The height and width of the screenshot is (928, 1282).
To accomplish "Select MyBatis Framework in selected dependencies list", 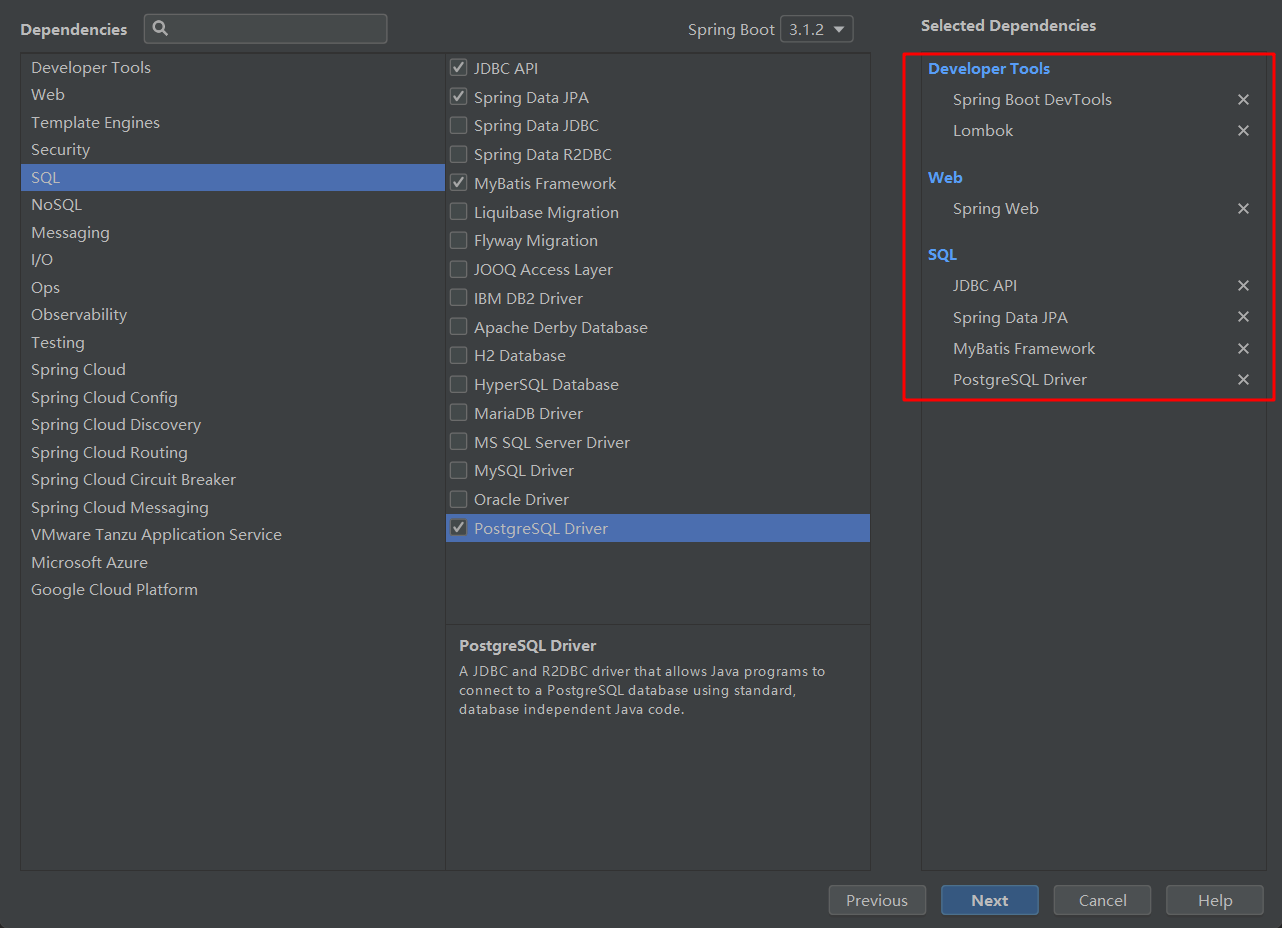I will (1024, 349).
